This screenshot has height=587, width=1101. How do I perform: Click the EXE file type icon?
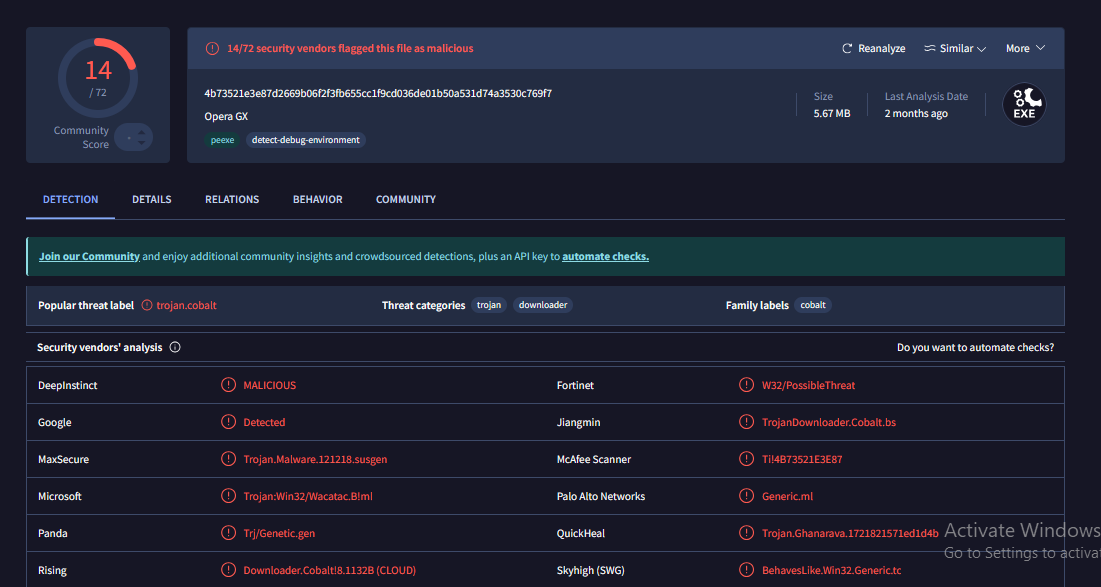(1024, 104)
